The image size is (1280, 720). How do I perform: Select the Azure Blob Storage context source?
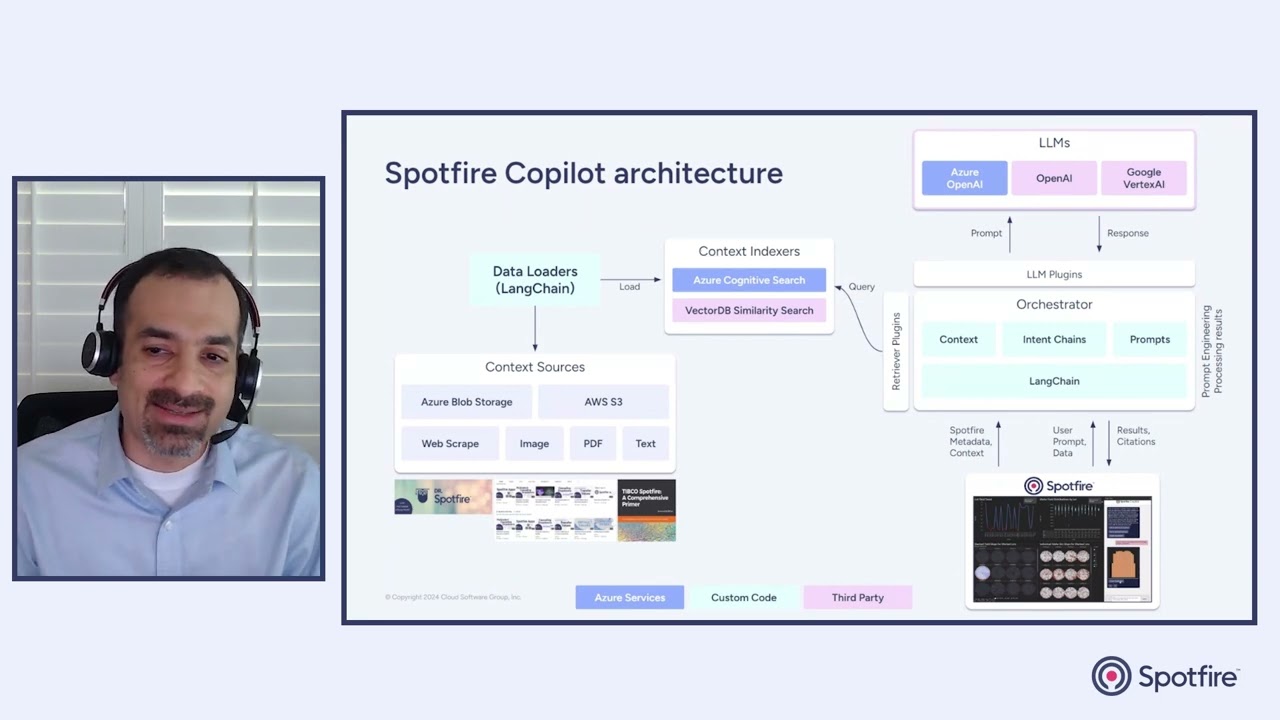pyautogui.click(x=466, y=401)
